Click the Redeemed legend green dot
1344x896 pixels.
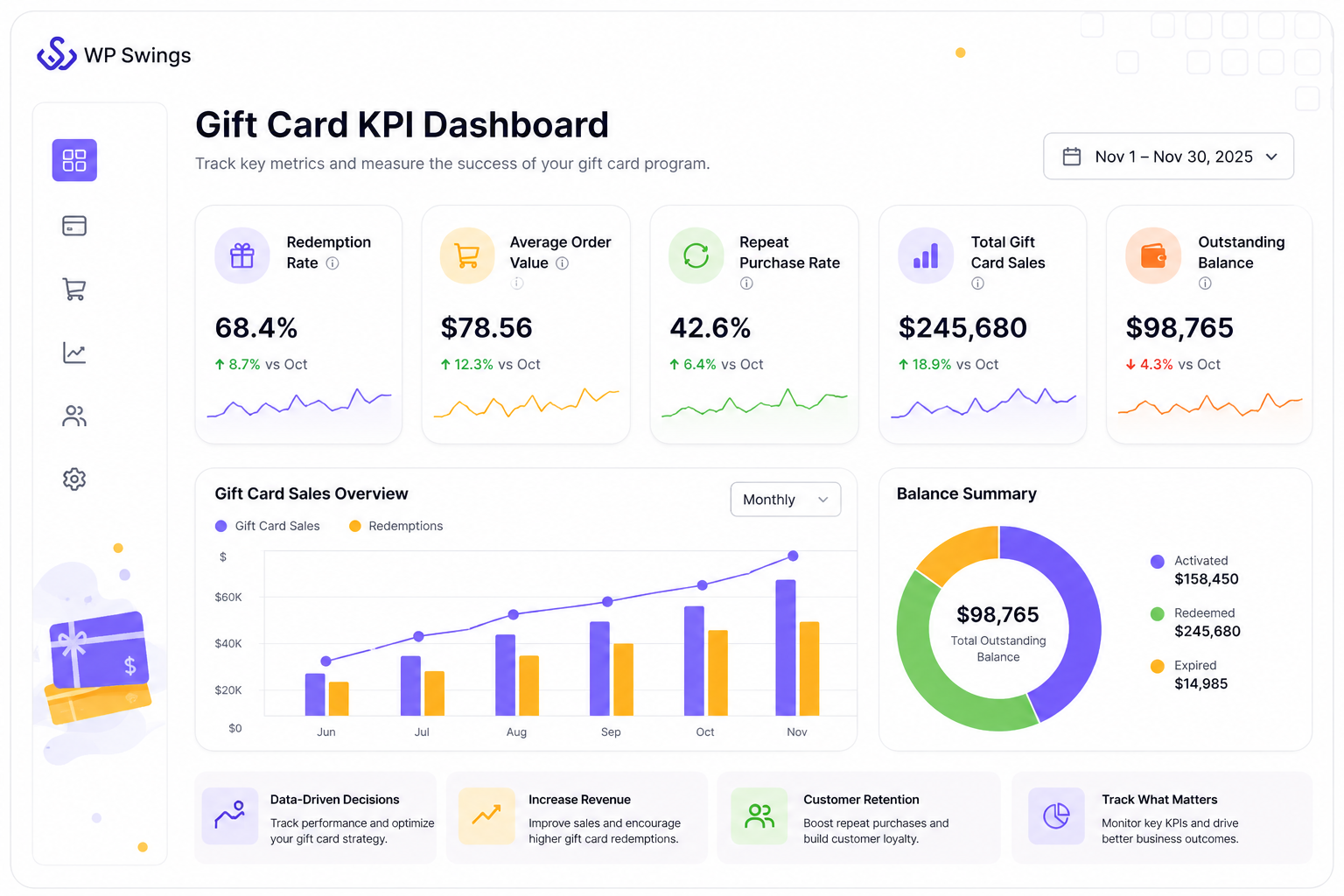click(x=1158, y=614)
